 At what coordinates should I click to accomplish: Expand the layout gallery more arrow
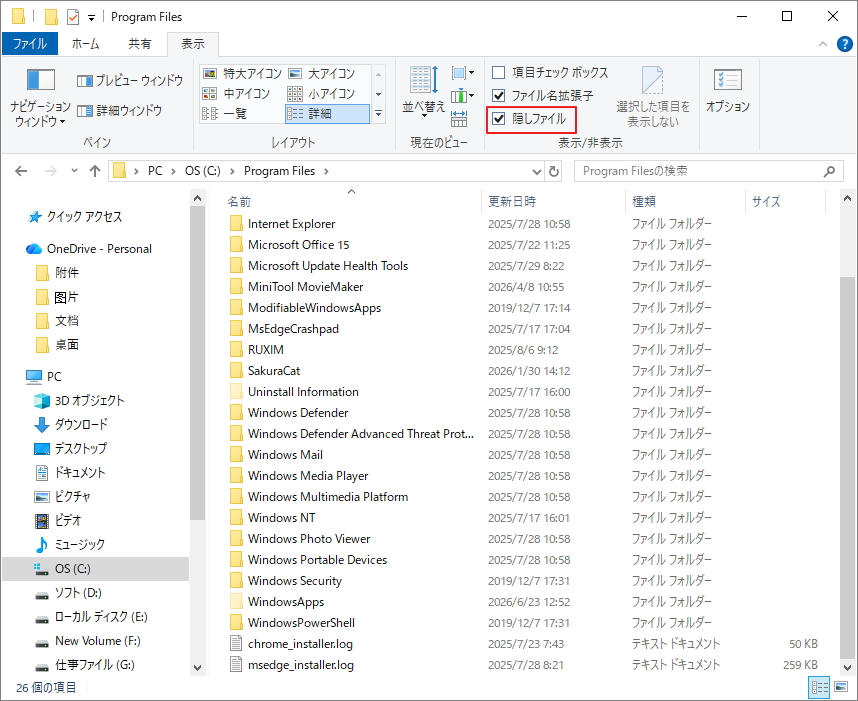(x=379, y=114)
